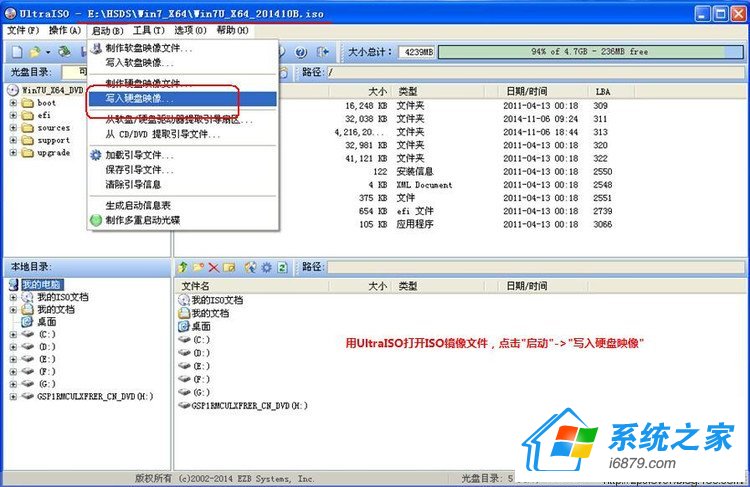Expand the boot folder in disc tree

(x=13, y=103)
